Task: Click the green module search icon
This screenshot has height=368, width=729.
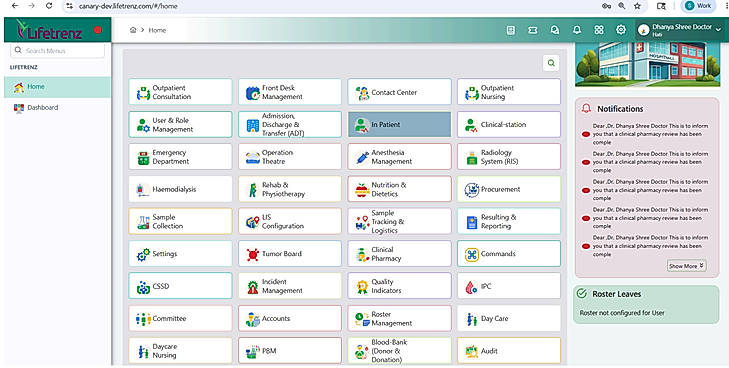Action: 551,63
